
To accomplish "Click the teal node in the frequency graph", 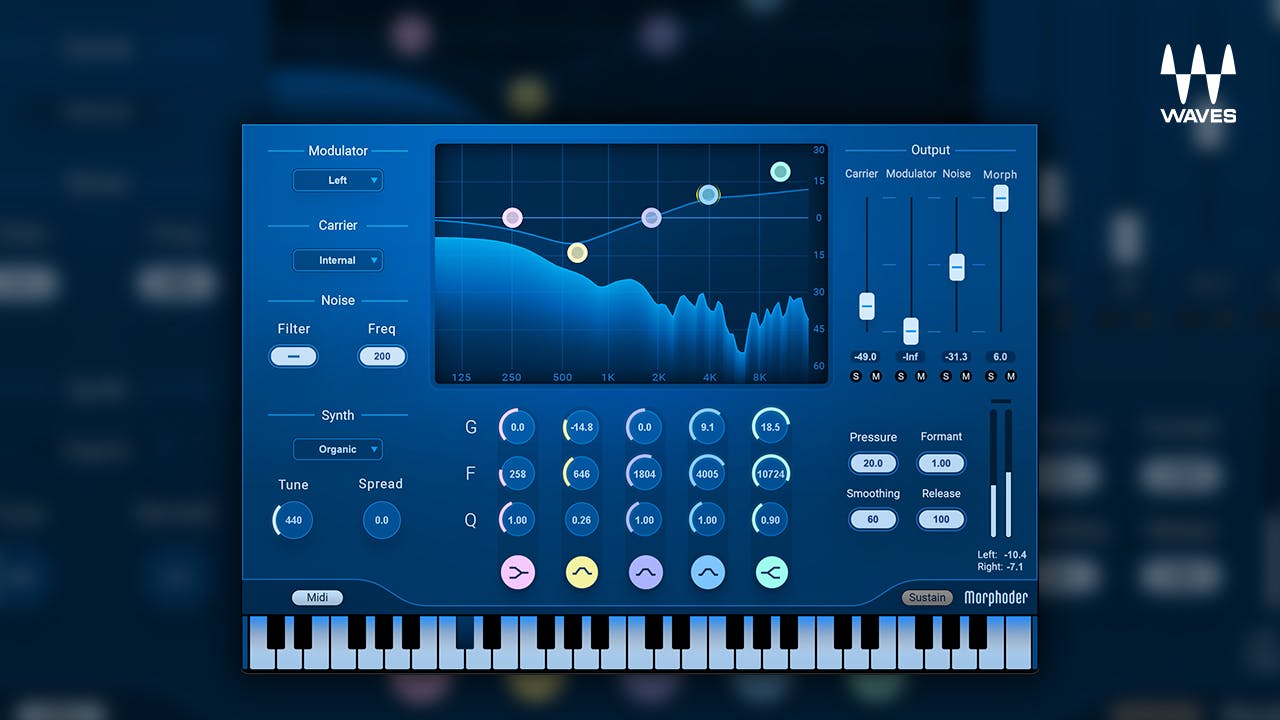I will tap(781, 172).
